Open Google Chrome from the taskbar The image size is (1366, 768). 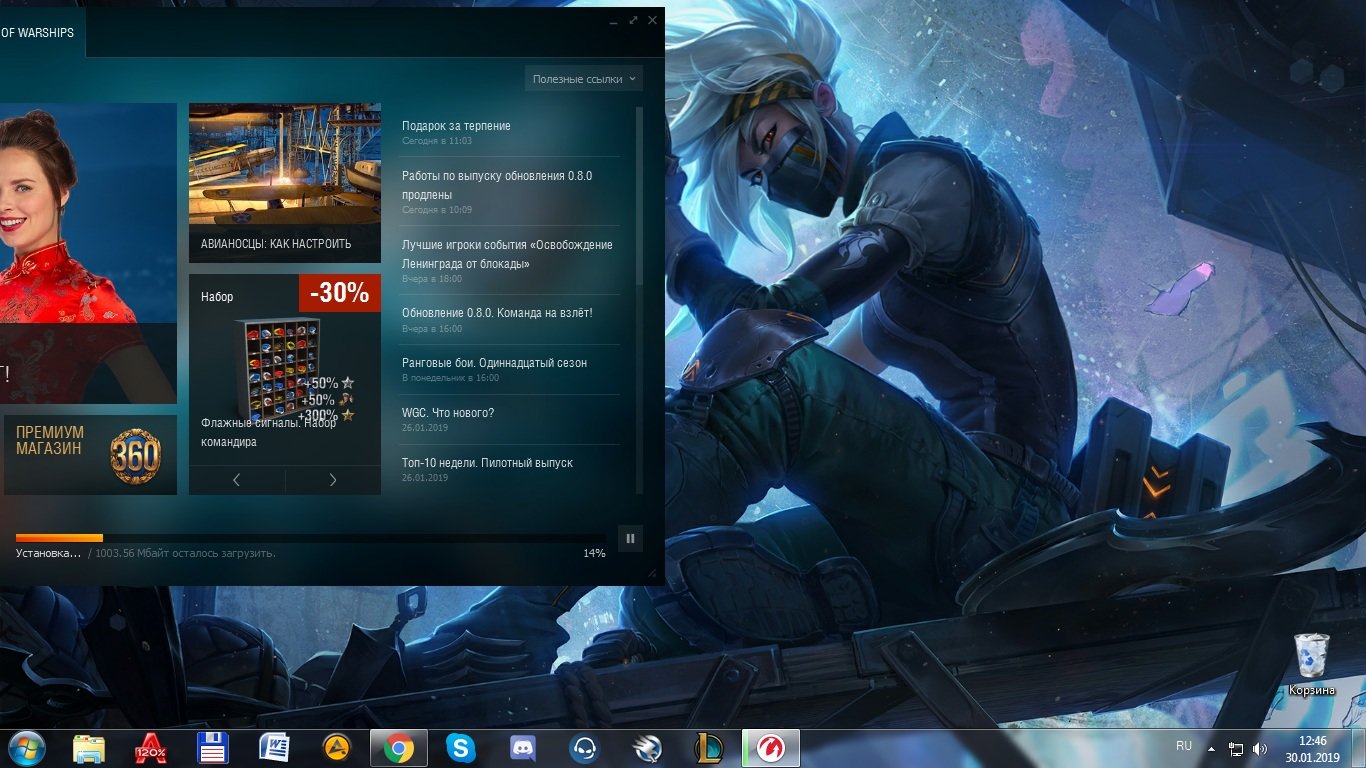(399, 748)
